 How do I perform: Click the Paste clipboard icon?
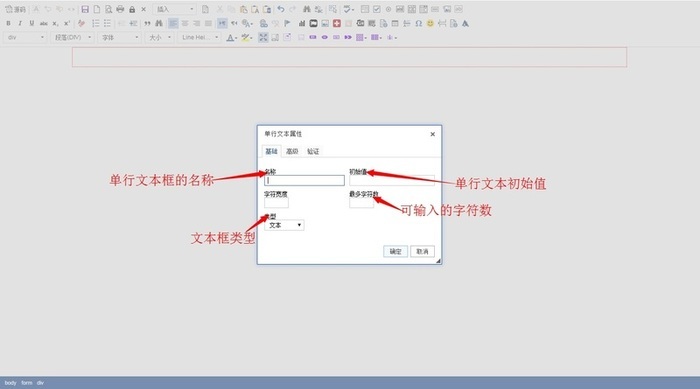coord(243,9)
